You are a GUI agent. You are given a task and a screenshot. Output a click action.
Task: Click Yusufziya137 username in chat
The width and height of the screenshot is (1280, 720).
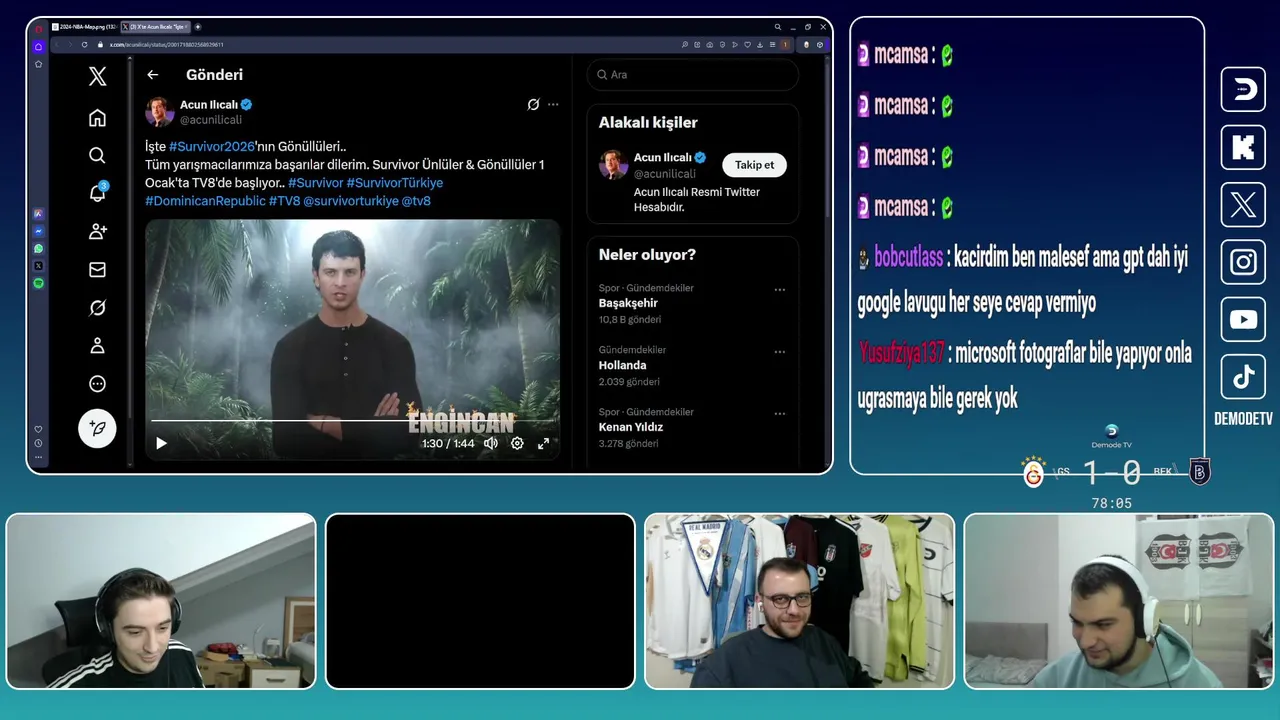(x=901, y=353)
